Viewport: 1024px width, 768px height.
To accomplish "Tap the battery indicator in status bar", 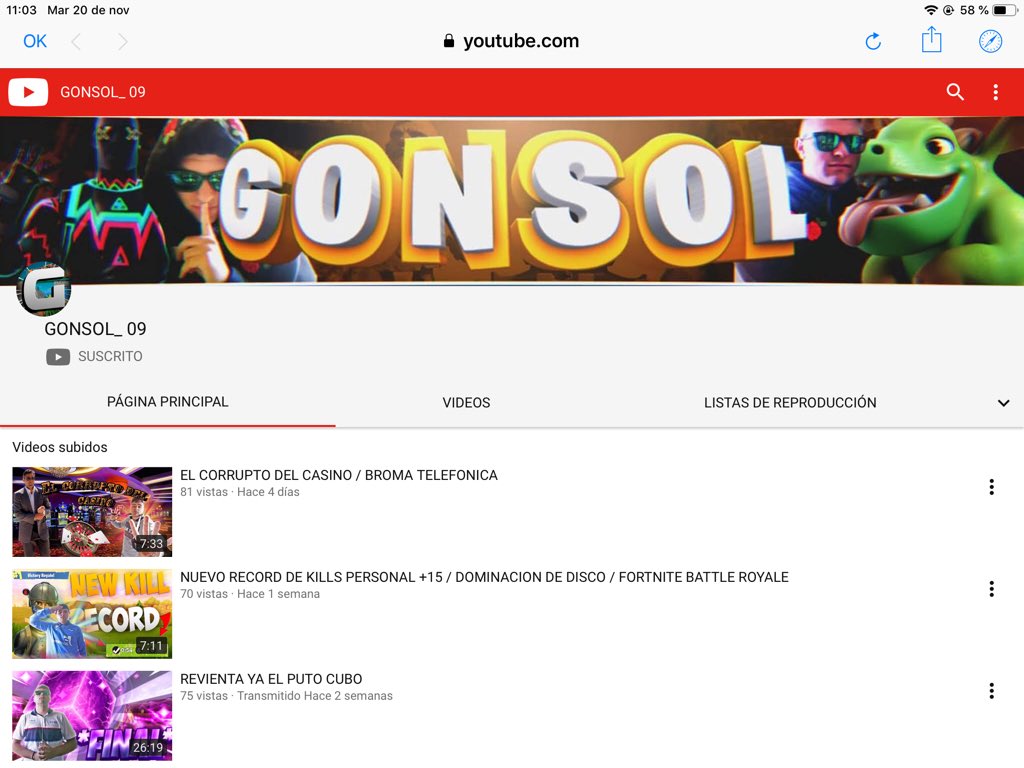I will pos(1004,10).
